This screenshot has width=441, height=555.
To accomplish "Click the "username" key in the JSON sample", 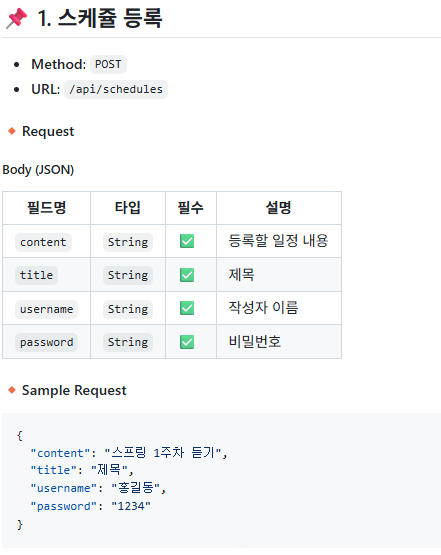I will [63, 488].
